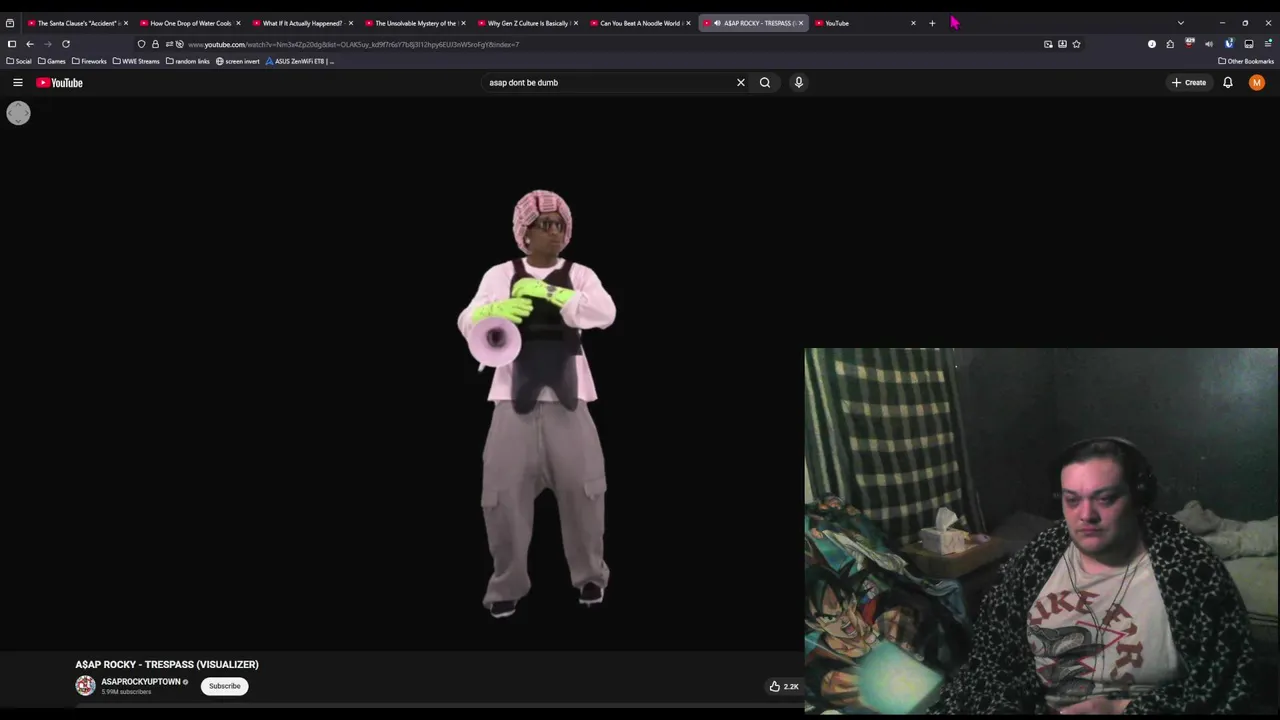Click the speaker extension toolbar icon
1280x720 pixels.
(1209, 44)
